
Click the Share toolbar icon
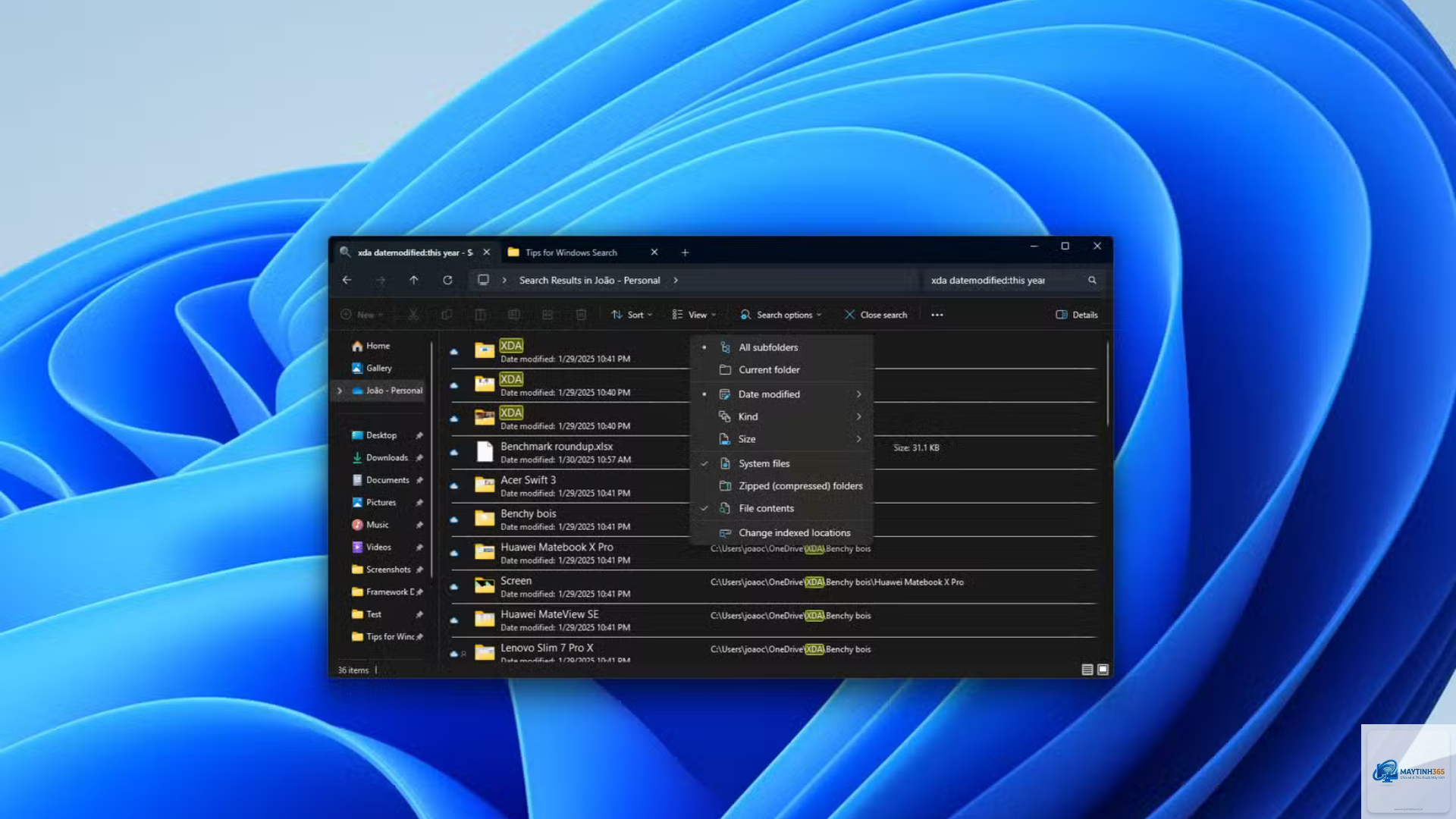548,315
